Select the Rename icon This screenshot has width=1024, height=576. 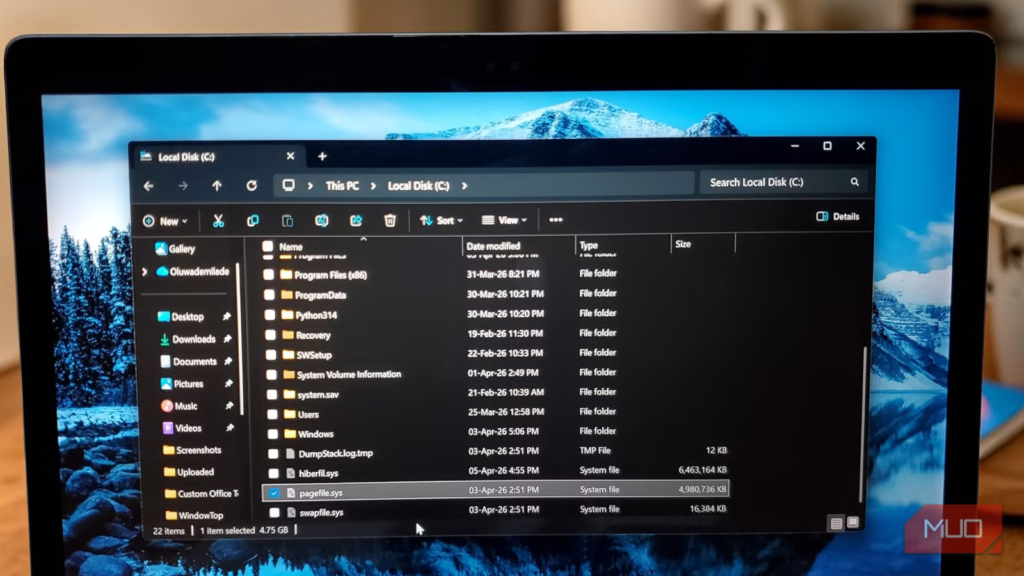click(x=322, y=220)
